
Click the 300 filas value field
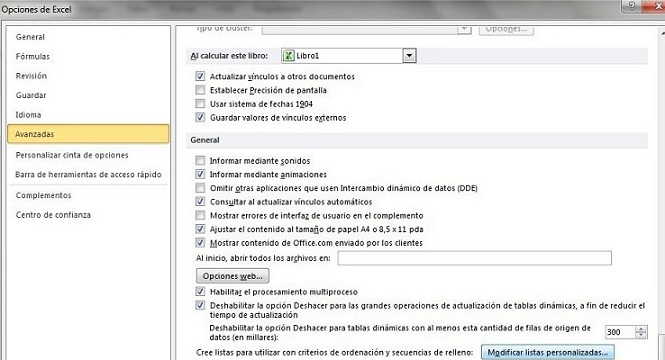tap(620, 332)
